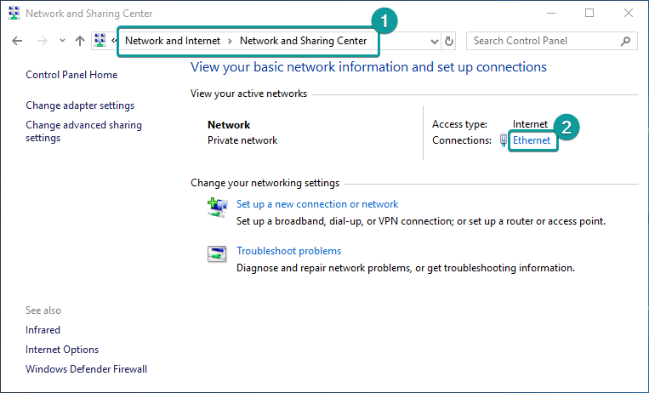Open Change advanced sharing settings
650x394 pixels.
coord(83,131)
